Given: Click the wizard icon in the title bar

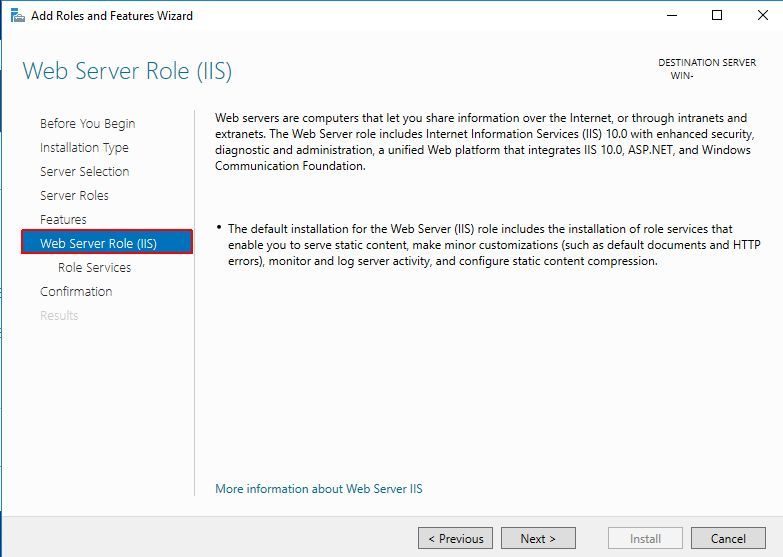Looking at the screenshot, I should point(15,16).
